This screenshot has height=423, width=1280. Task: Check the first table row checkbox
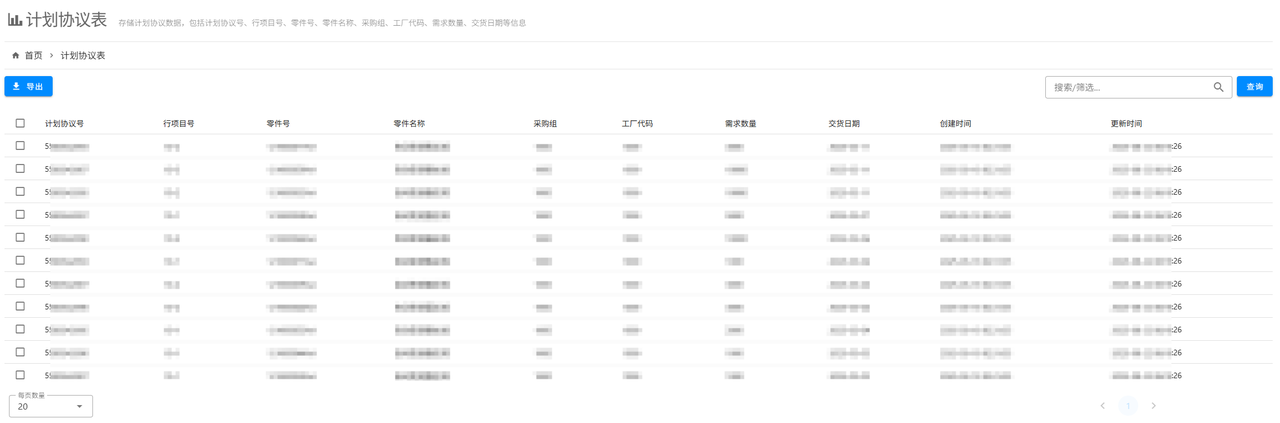click(x=20, y=146)
